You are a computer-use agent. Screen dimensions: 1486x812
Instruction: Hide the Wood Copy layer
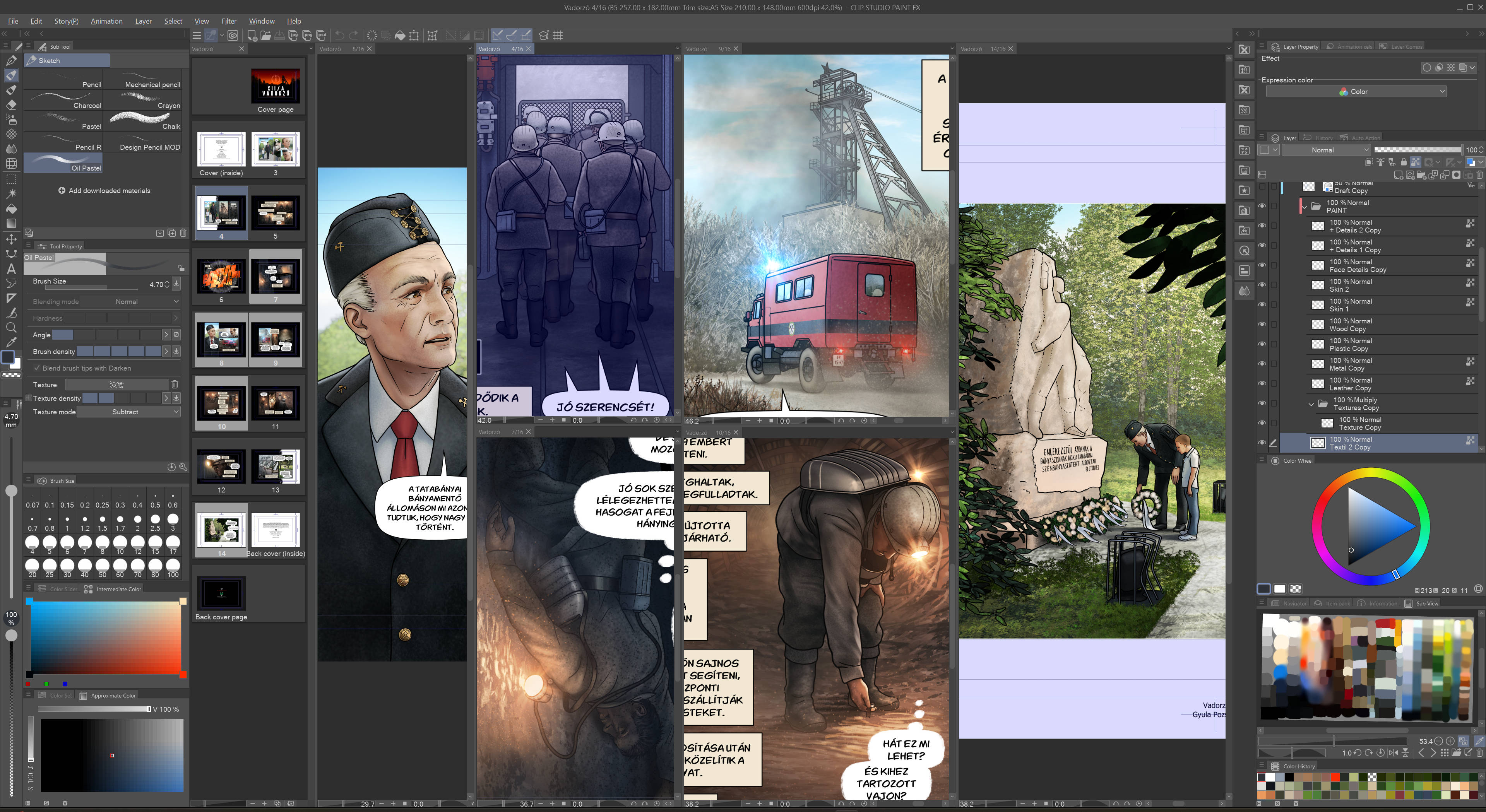click(1262, 325)
